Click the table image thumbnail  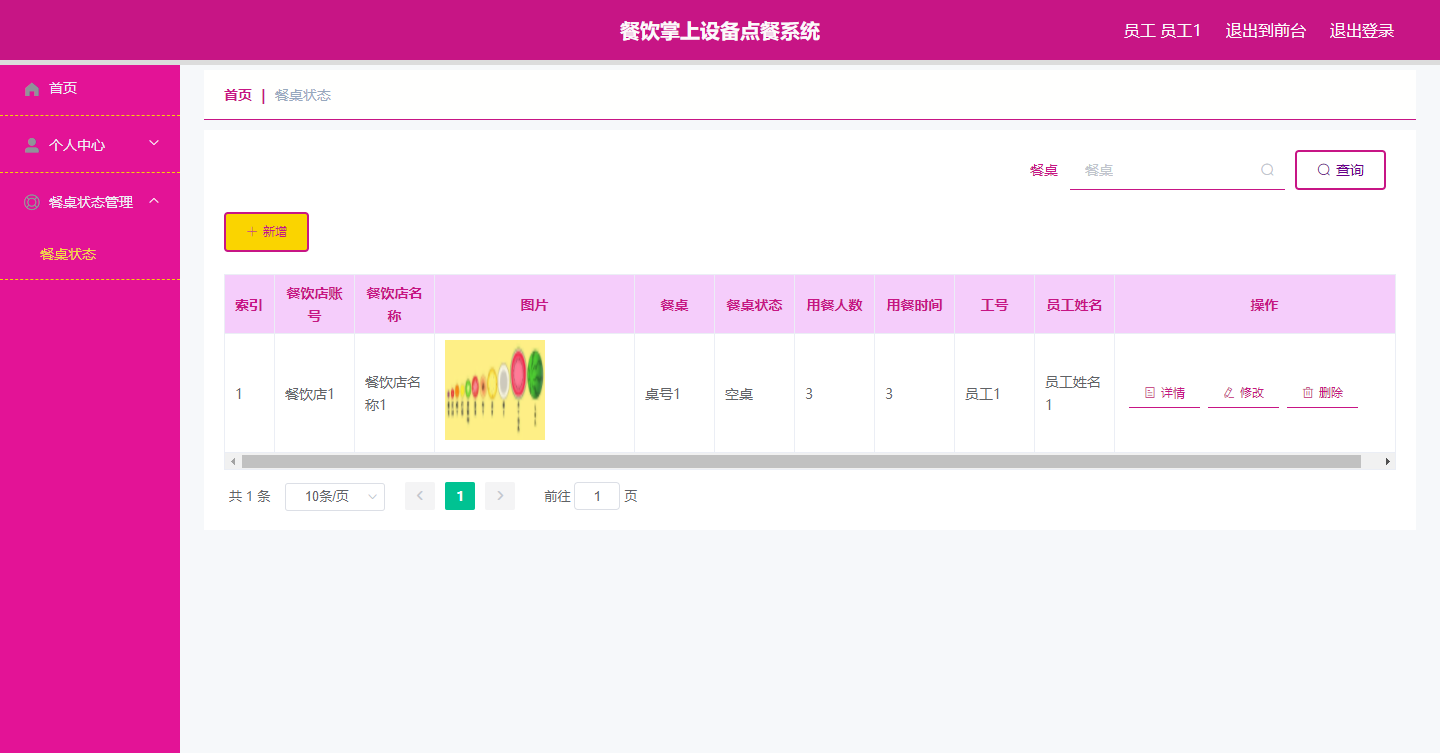(495, 390)
